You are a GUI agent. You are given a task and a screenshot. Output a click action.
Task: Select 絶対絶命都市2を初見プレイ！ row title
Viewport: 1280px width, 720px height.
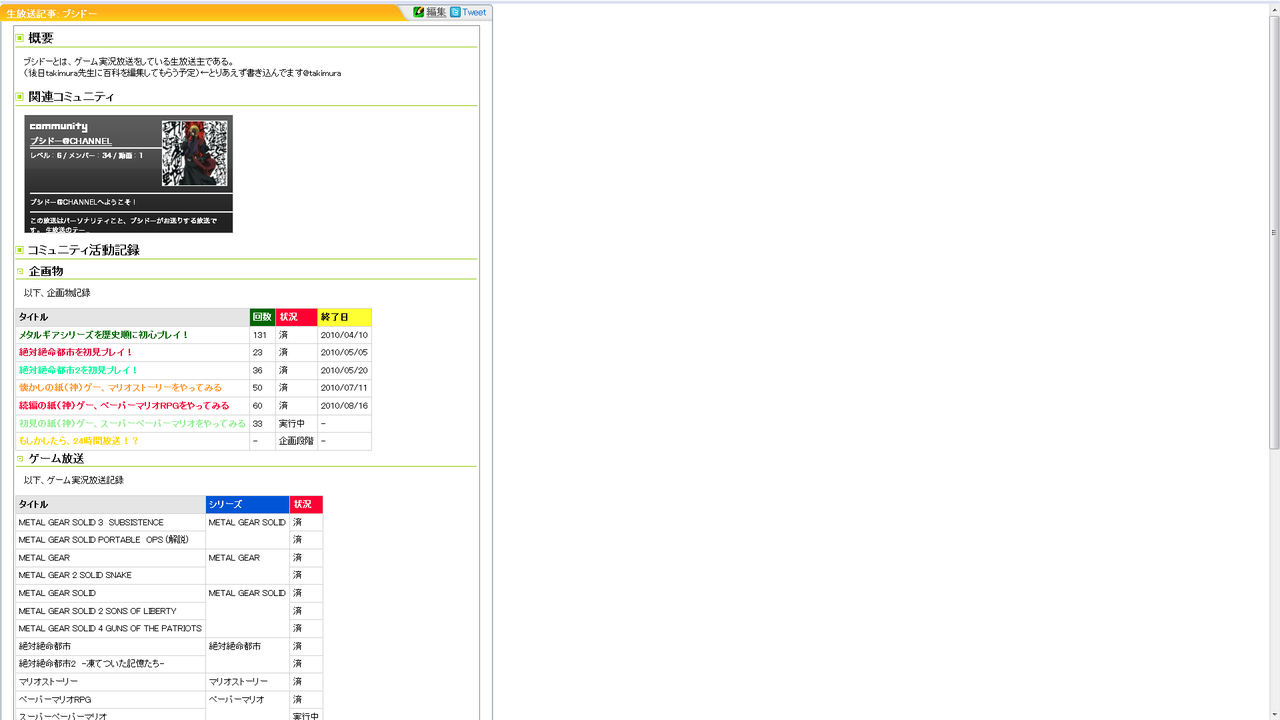coord(79,370)
